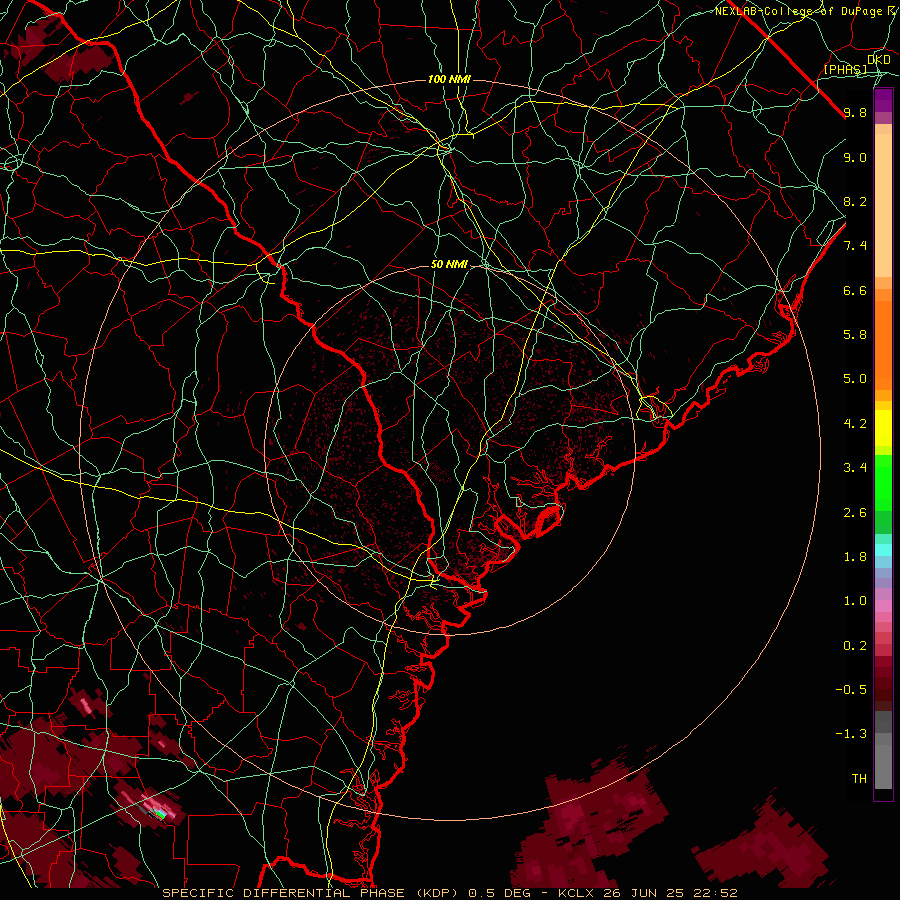Click the 6.6 value on the color scale

coord(855,290)
